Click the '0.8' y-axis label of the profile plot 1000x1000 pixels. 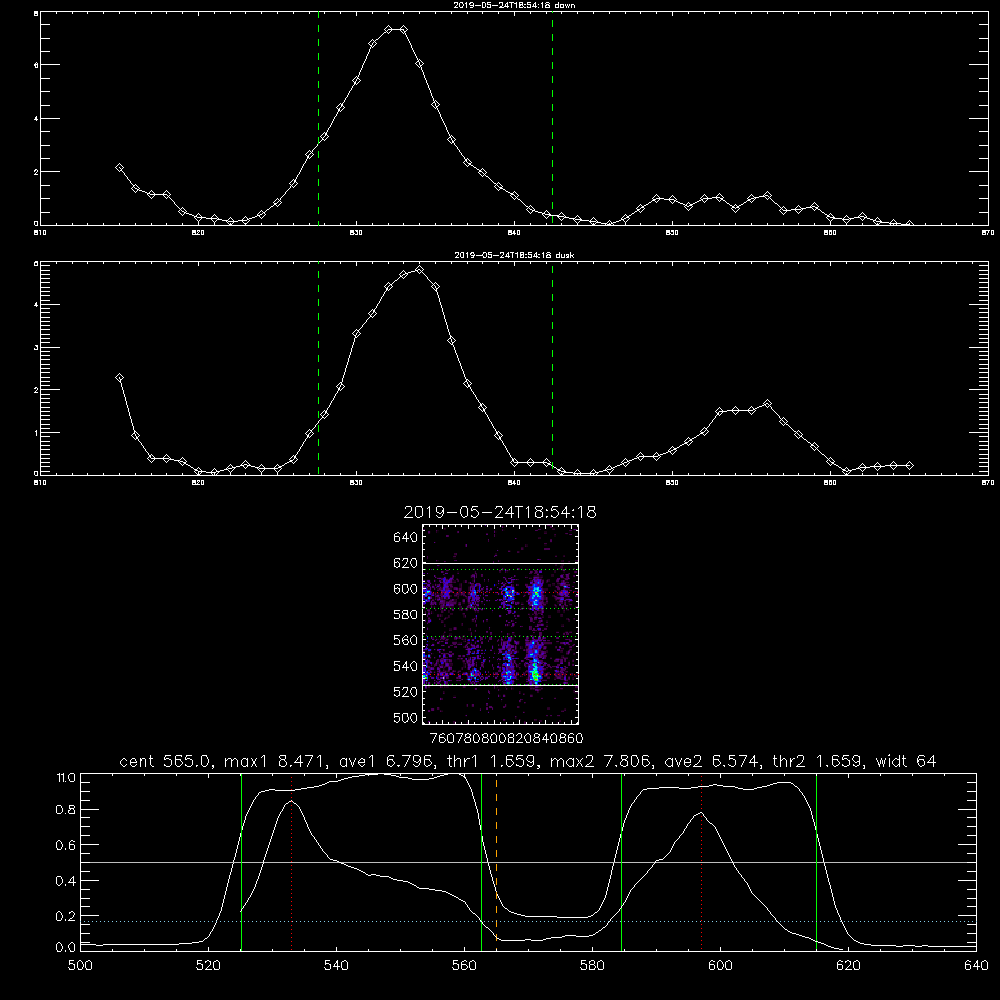pos(66,810)
